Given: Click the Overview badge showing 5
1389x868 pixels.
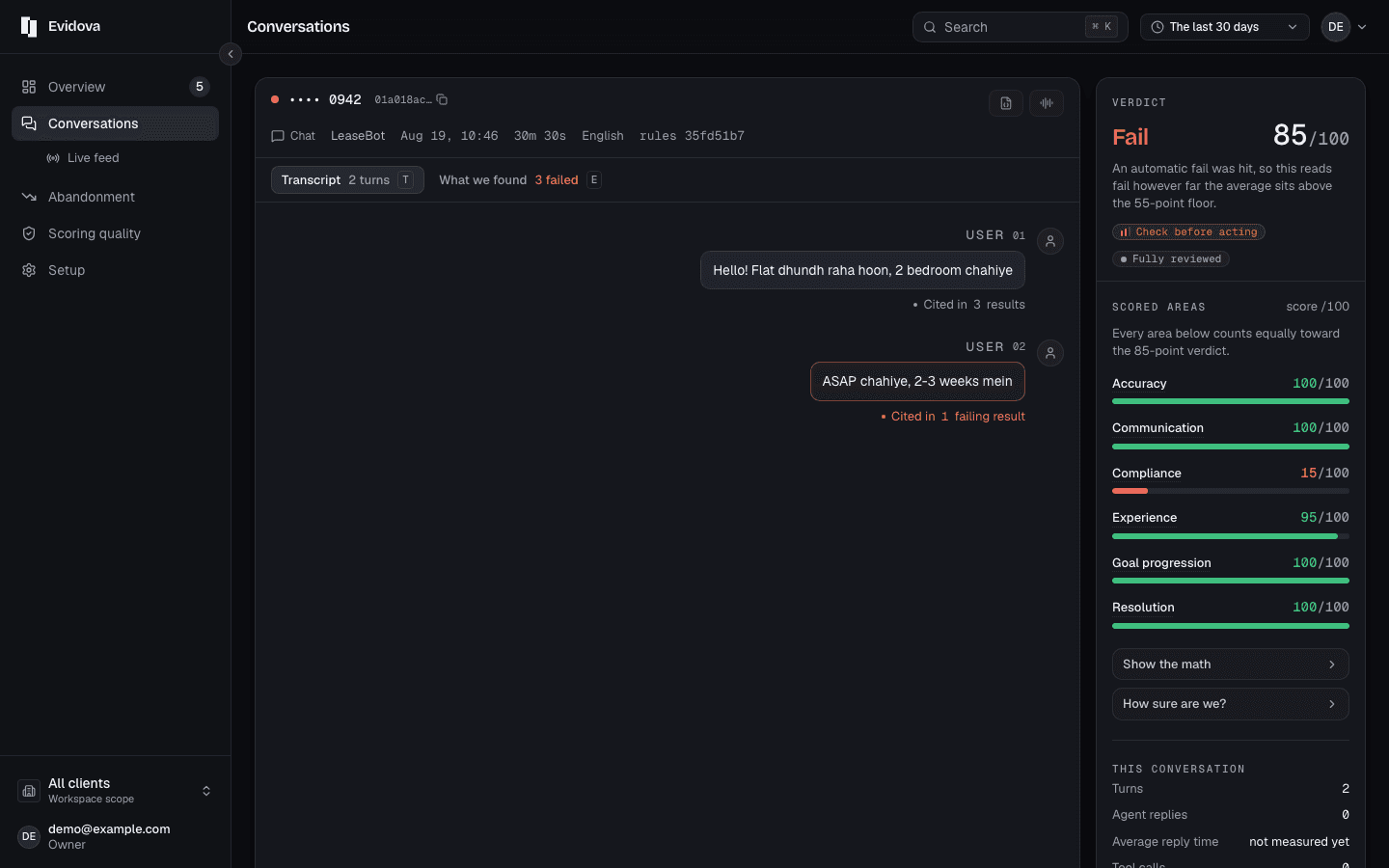Looking at the screenshot, I should 200,87.
